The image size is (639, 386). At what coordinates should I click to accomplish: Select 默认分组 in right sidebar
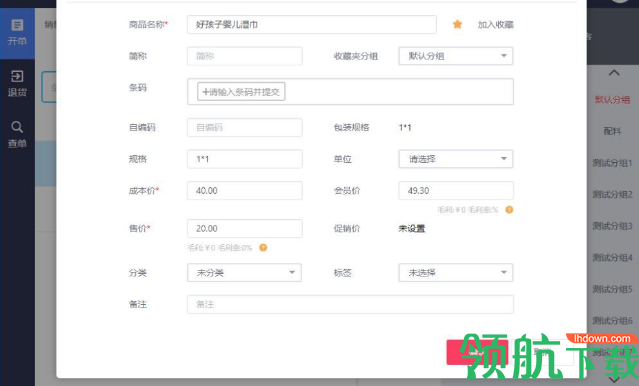(613, 100)
